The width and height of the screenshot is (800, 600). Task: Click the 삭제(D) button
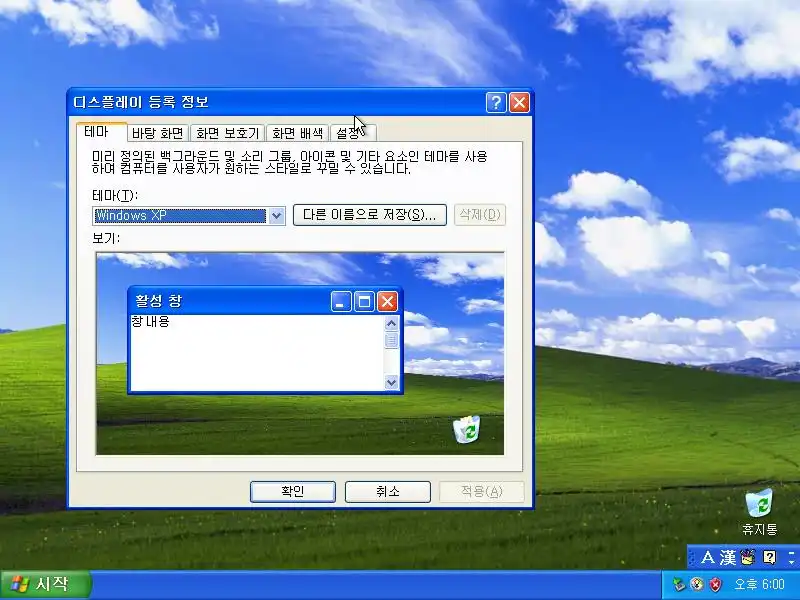[x=480, y=215]
